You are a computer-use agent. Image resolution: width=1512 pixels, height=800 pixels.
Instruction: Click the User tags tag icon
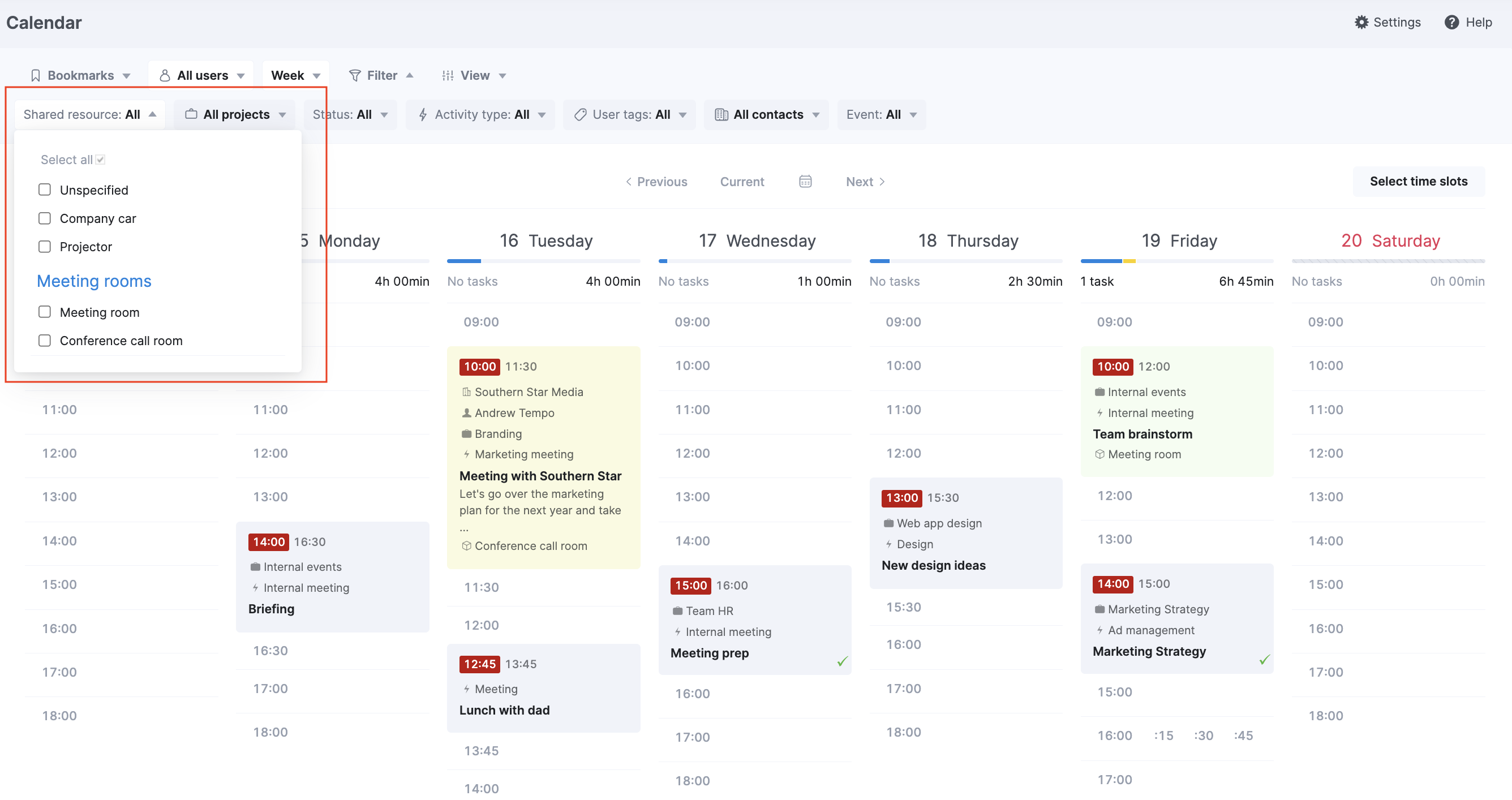(x=580, y=114)
